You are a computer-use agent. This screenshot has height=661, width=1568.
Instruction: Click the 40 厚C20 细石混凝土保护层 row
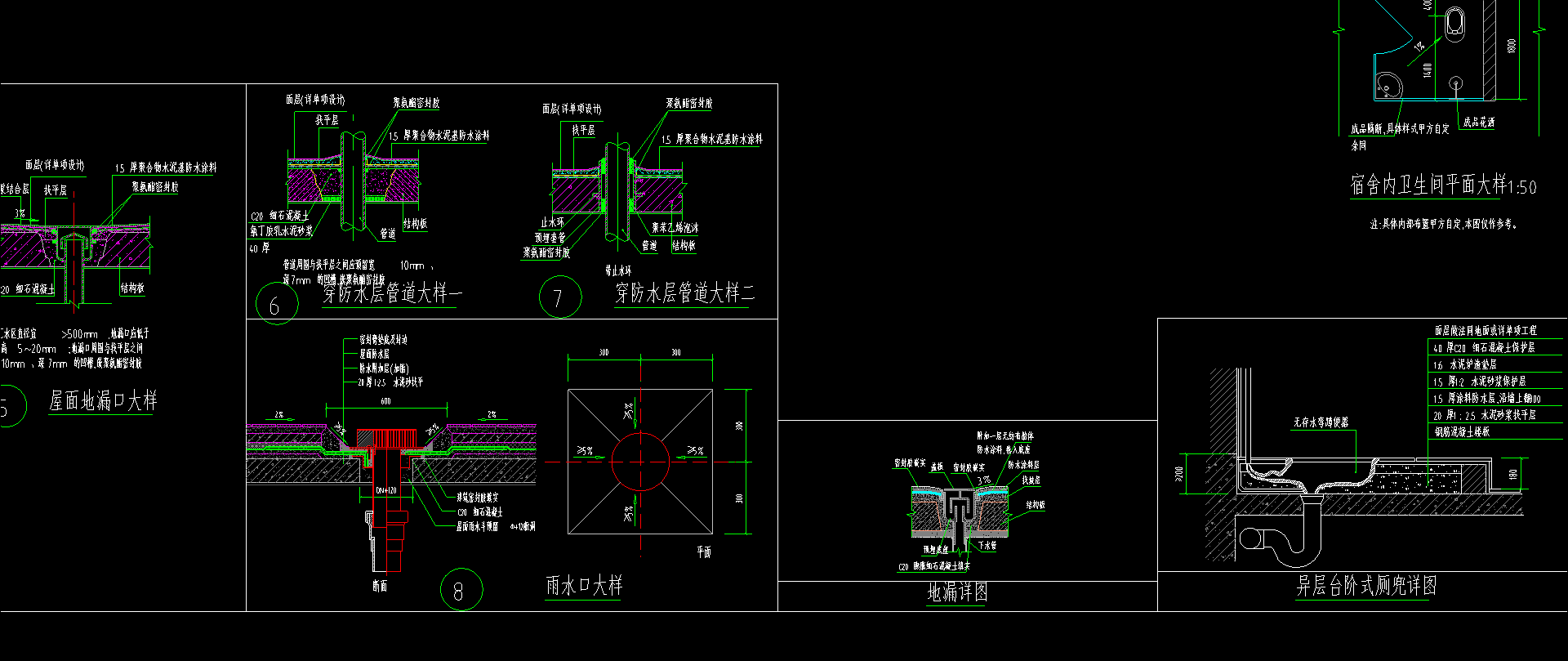click(1484, 347)
